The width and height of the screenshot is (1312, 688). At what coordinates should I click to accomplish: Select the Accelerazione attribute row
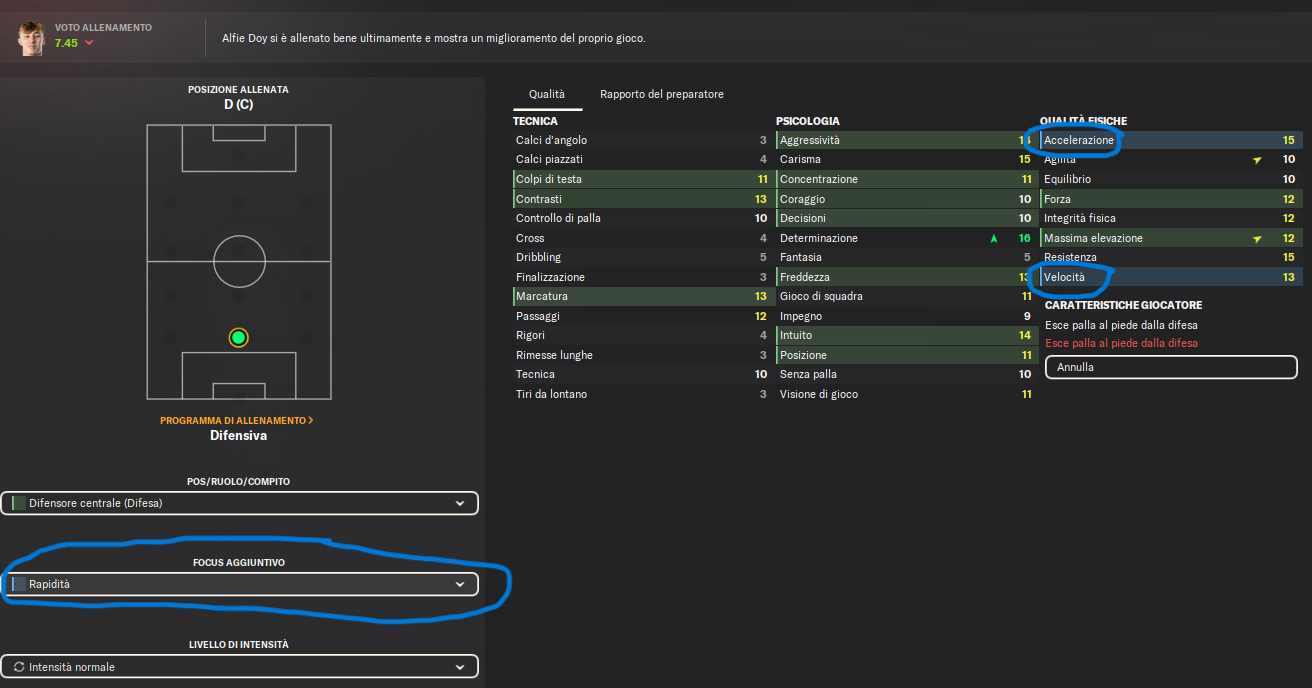pos(1168,141)
